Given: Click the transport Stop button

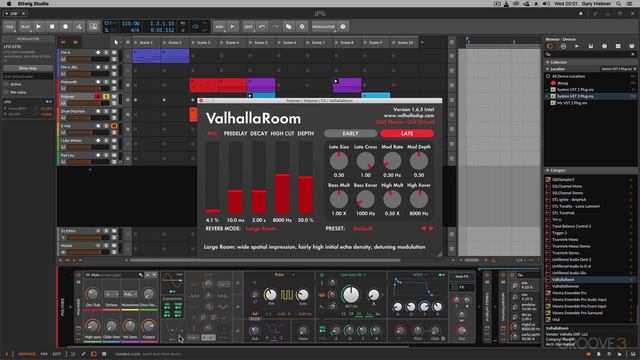Looking at the screenshot, I should coord(52,27).
